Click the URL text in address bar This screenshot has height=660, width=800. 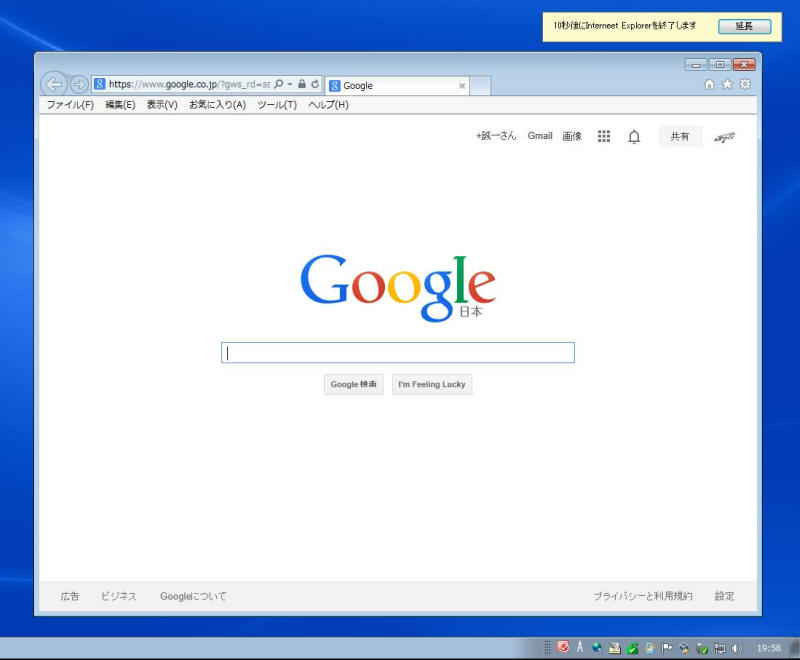pyautogui.click(x=189, y=84)
